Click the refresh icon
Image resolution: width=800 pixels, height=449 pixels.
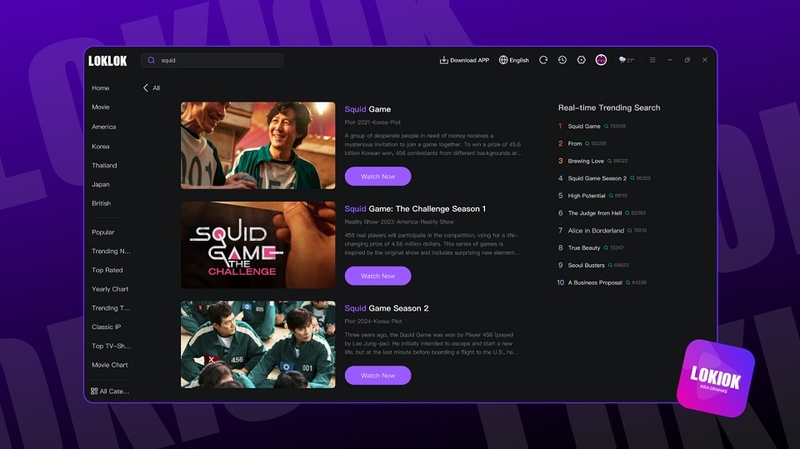(543, 60)
